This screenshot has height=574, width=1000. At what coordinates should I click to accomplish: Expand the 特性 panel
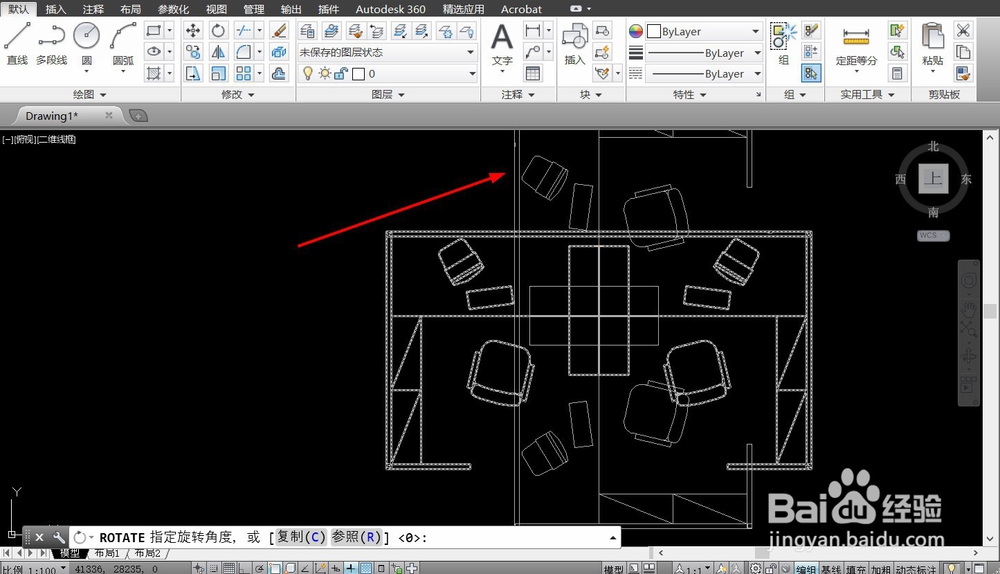pyautogui.click(x=689, y=94)
